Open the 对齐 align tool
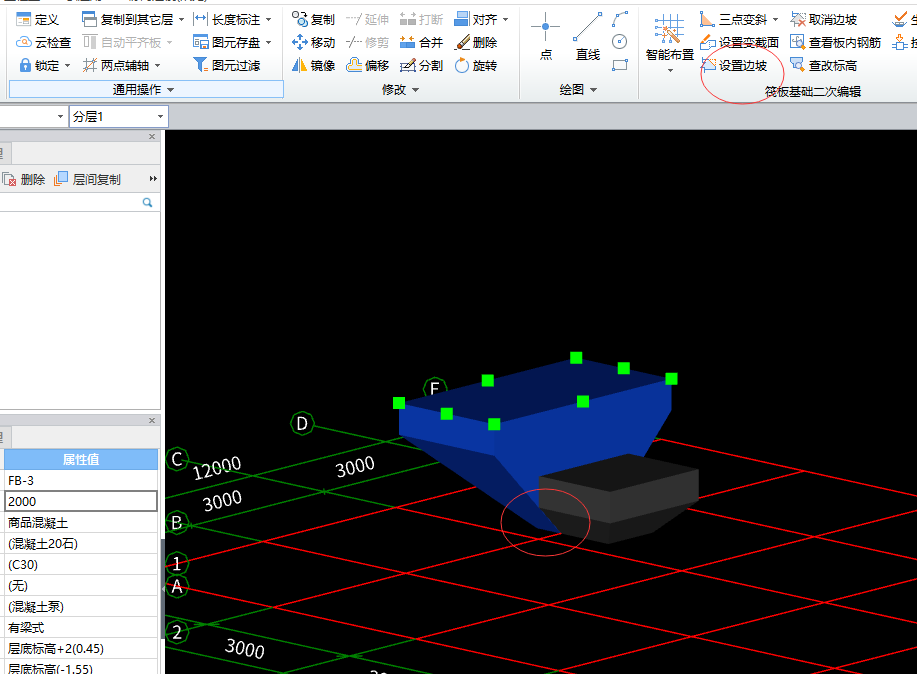The width and height of the screenshot is (917, 674). click(476, 20)
